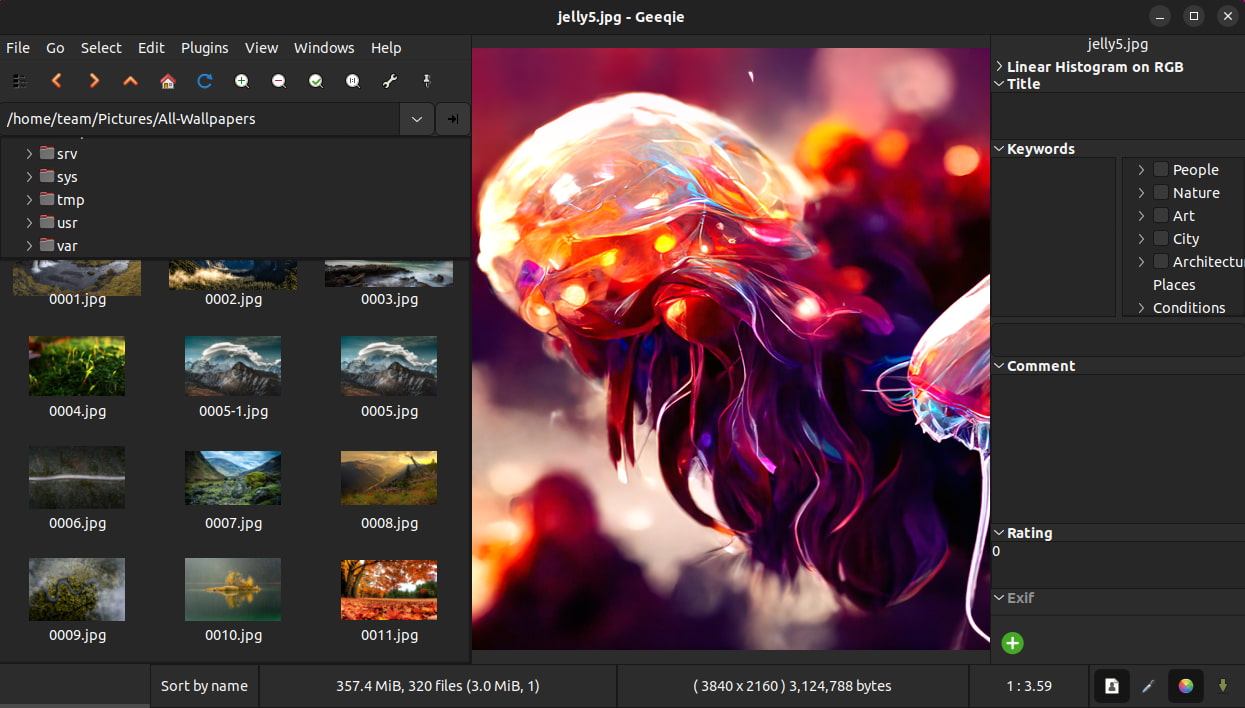Go to the home directory icon

pos(168,81)
